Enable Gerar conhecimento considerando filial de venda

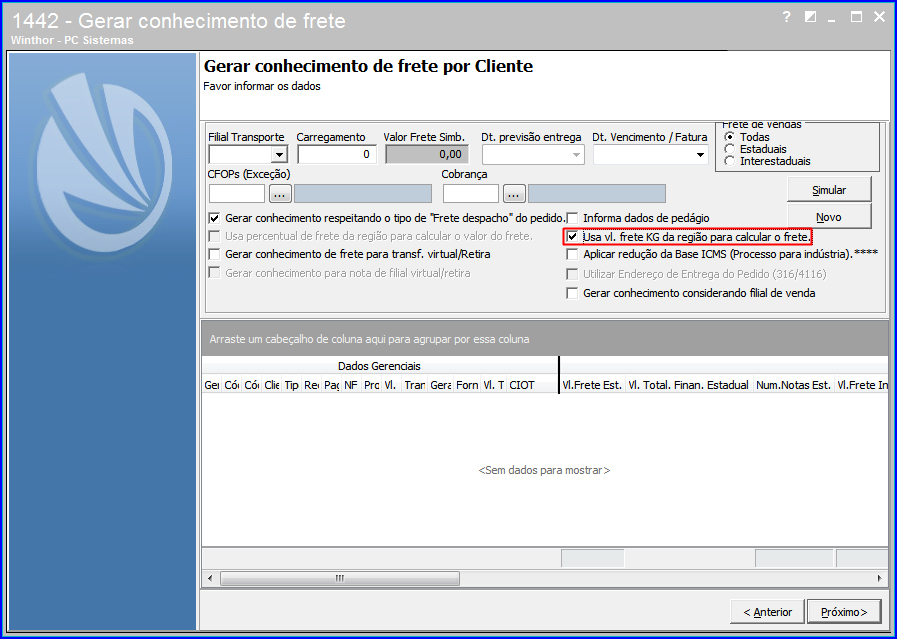coord(572,293)
